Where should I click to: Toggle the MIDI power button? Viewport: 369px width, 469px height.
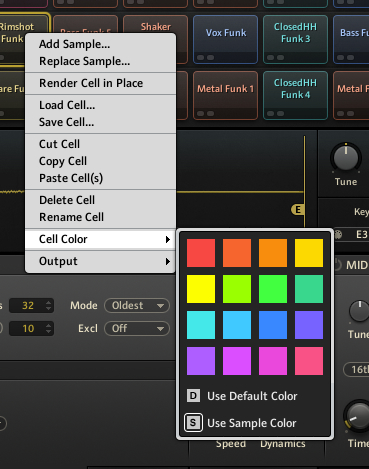(x=337, y=265)
